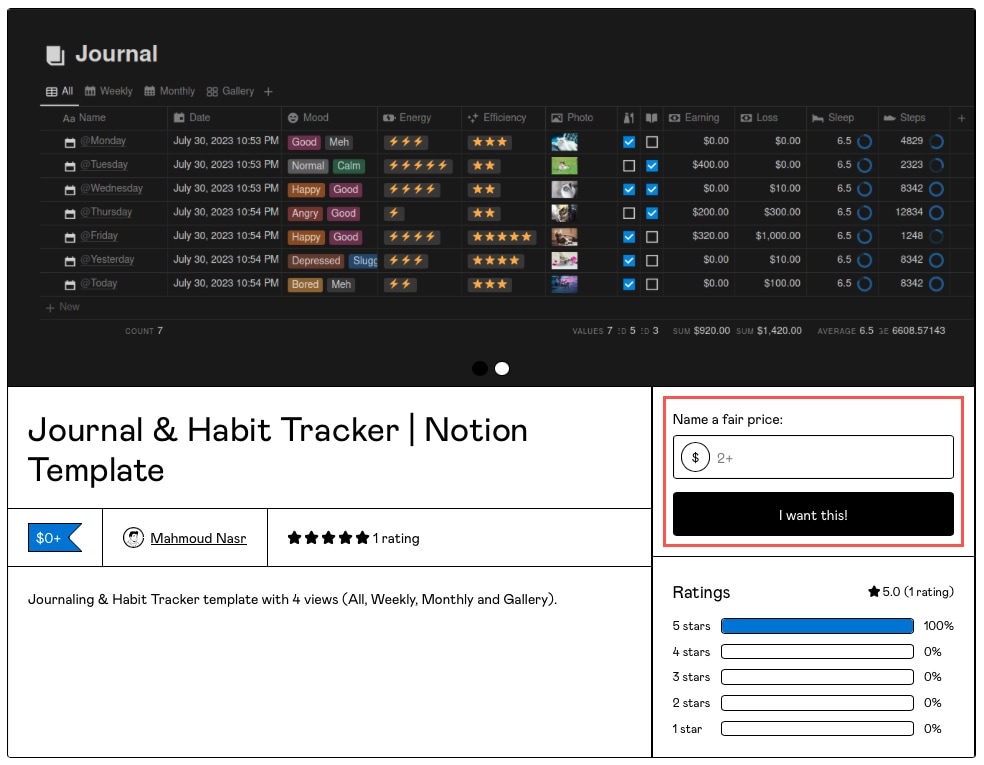This screenshot has height=765, width=984.
Task: Open the Earning column header
Action: (694, 118)
